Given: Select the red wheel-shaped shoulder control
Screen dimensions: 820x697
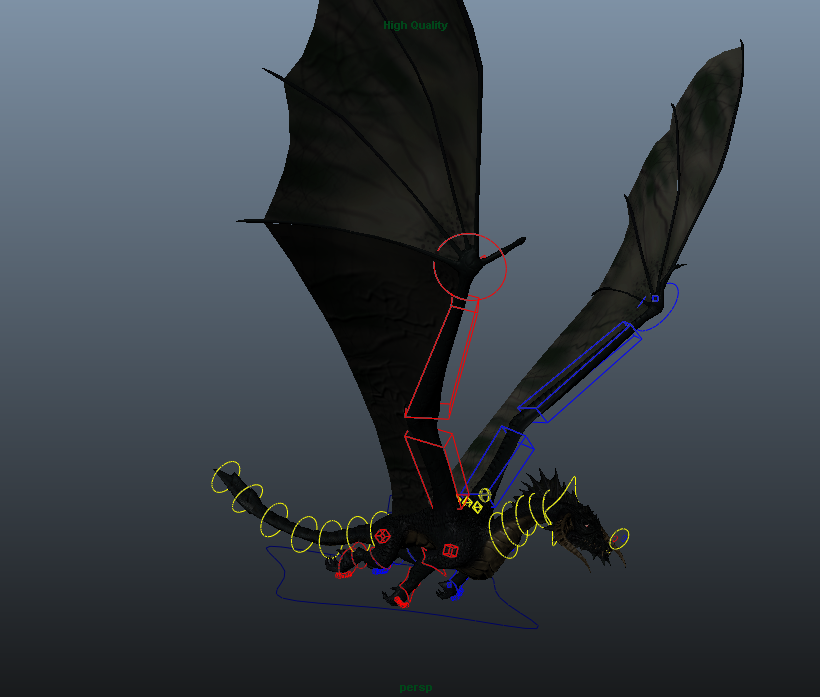Looking at the screenshot, I should pyautogui.click(x=383, y=536).
